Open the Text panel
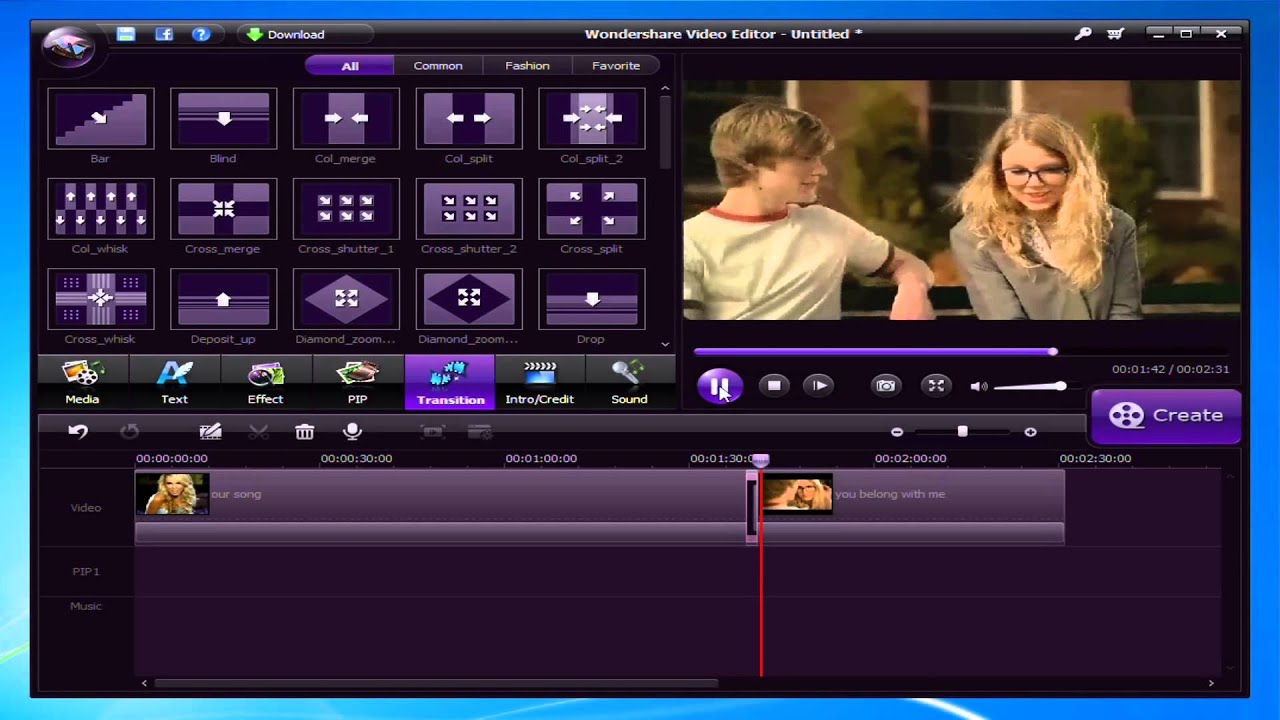 174,382
